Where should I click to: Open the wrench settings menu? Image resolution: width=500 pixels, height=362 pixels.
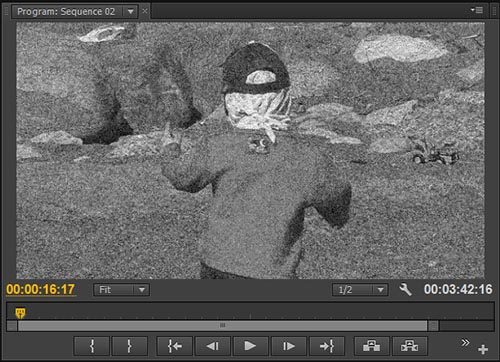(405, 289)
